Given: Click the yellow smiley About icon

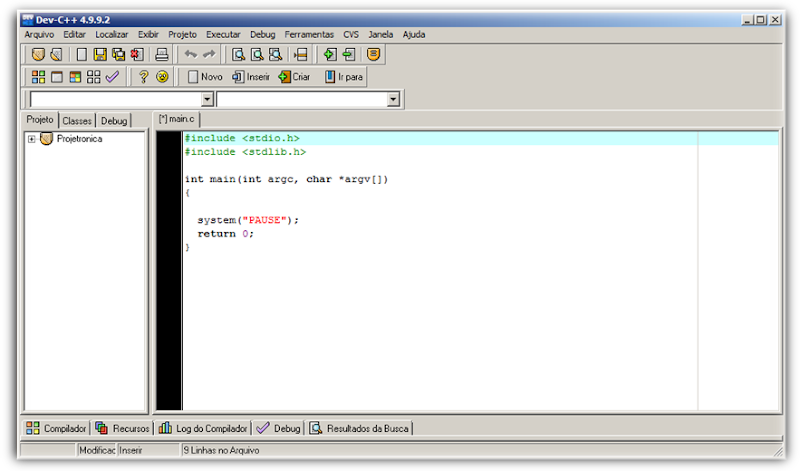Looking at the screenshot, I should pyautogui.click(x=162, y=77).
